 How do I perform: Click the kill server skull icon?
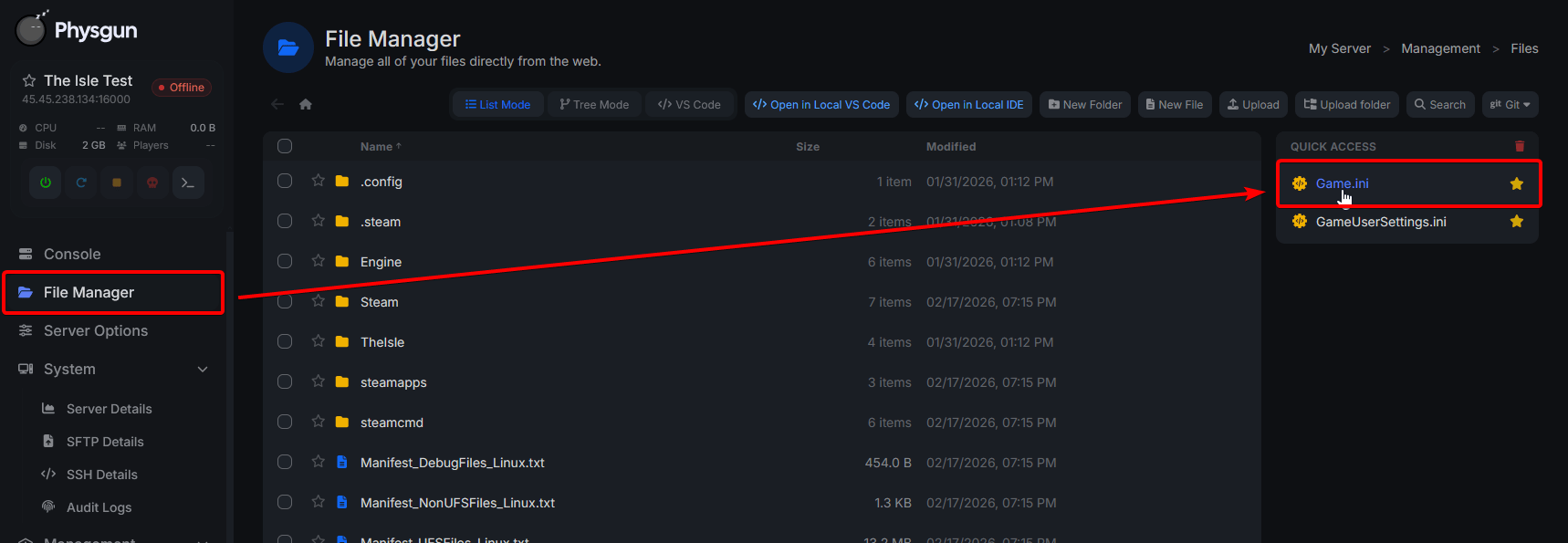(152, 183)
